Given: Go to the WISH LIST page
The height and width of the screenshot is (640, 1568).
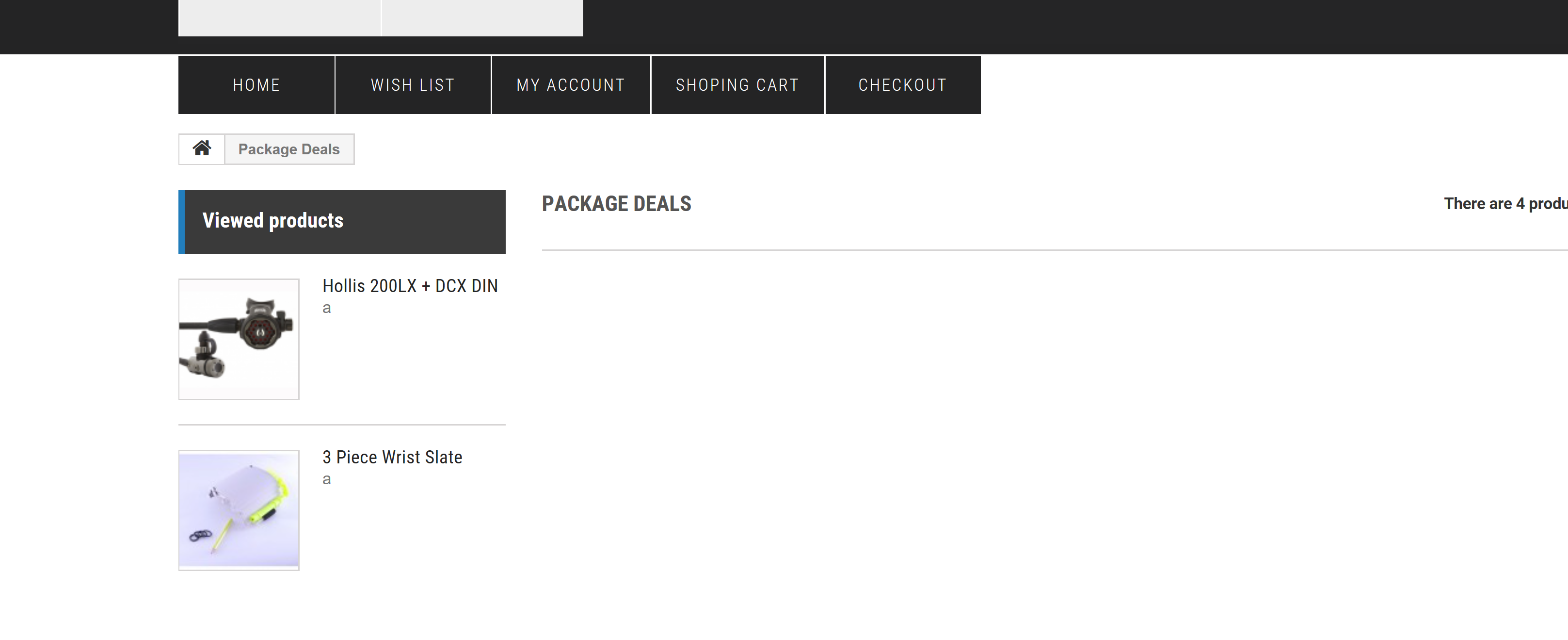Looking at the screenshot, I should (413, 84).
